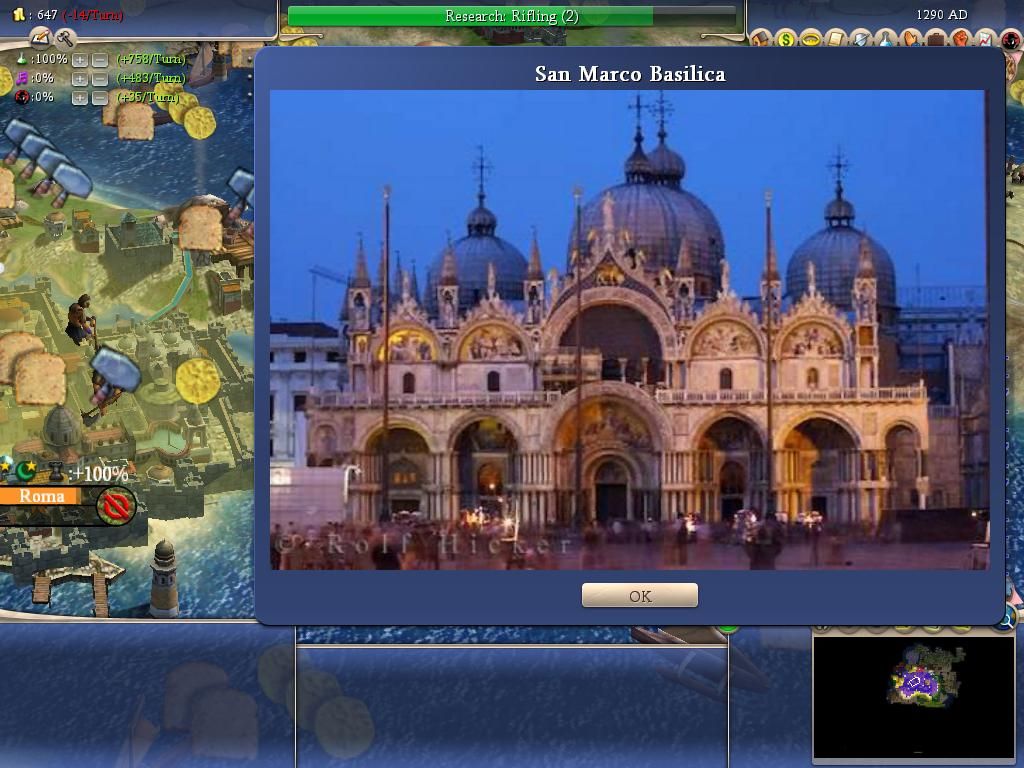The width and height of the screenshot is (1024, 768).
Task: Increase the culture rate with plus
Action: [80, 79]
